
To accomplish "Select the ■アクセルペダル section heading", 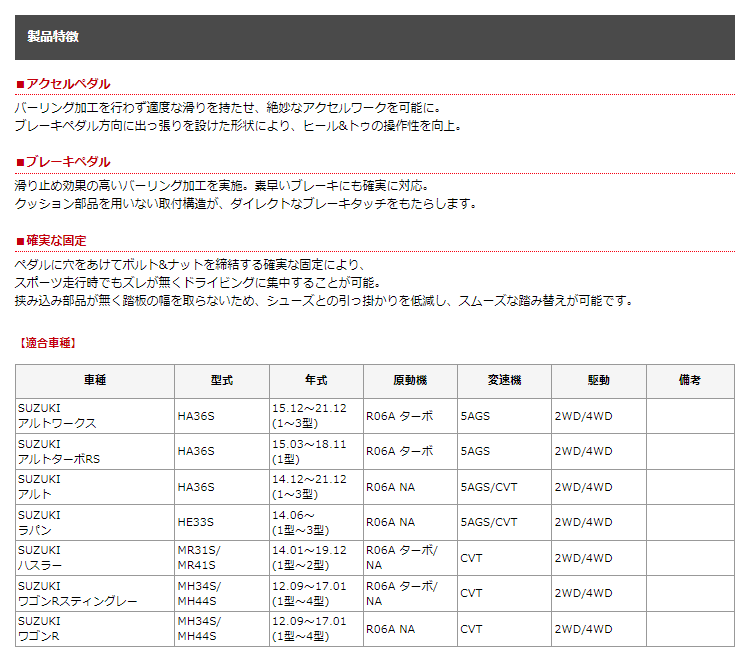I will 63,84.
